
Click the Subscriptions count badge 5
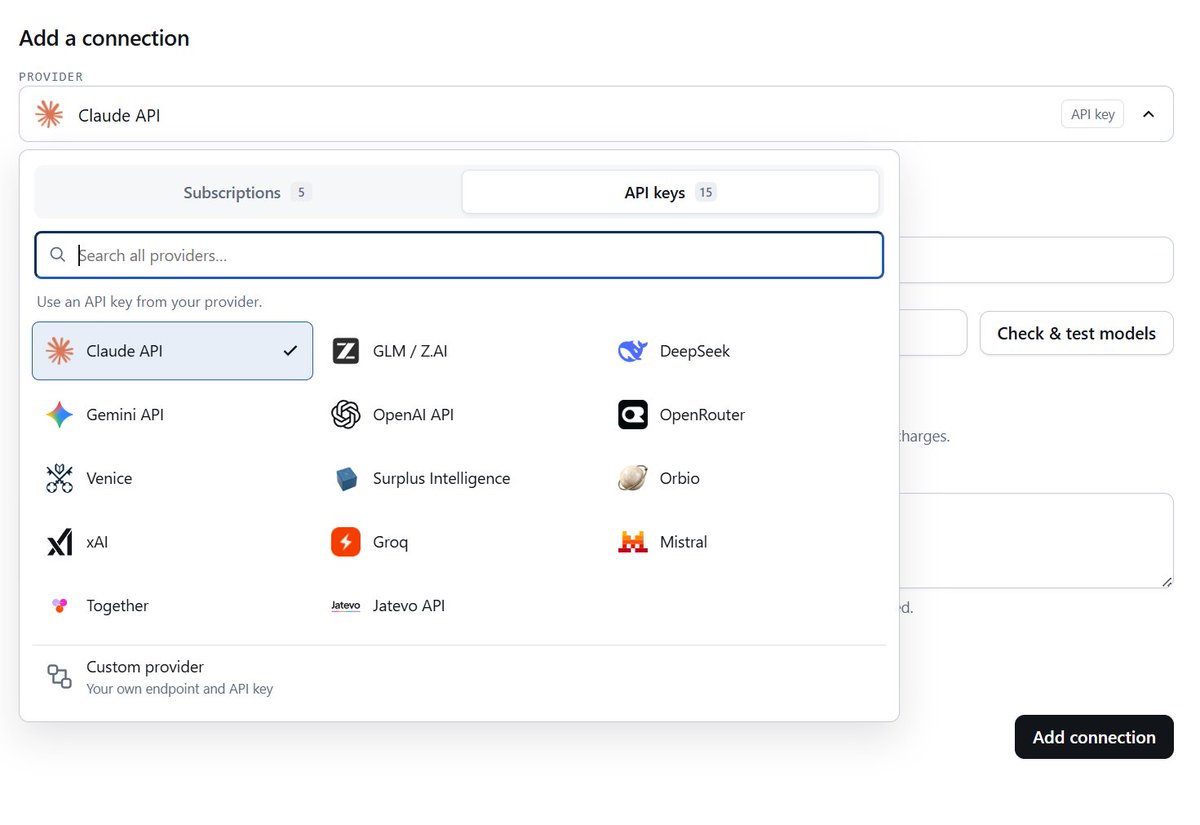pyautogui.click(x=301, y=192)
